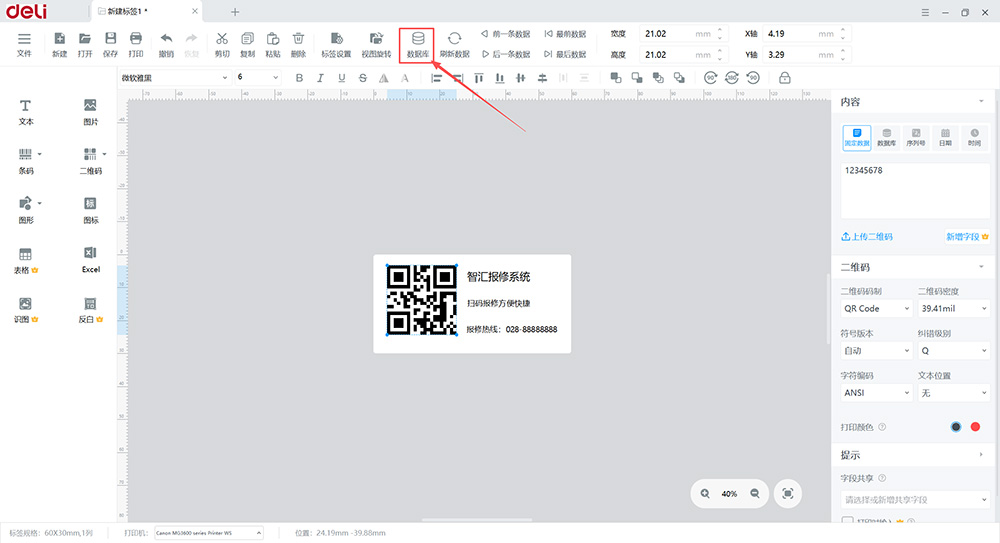Select the 反白 invert tool

91,309
